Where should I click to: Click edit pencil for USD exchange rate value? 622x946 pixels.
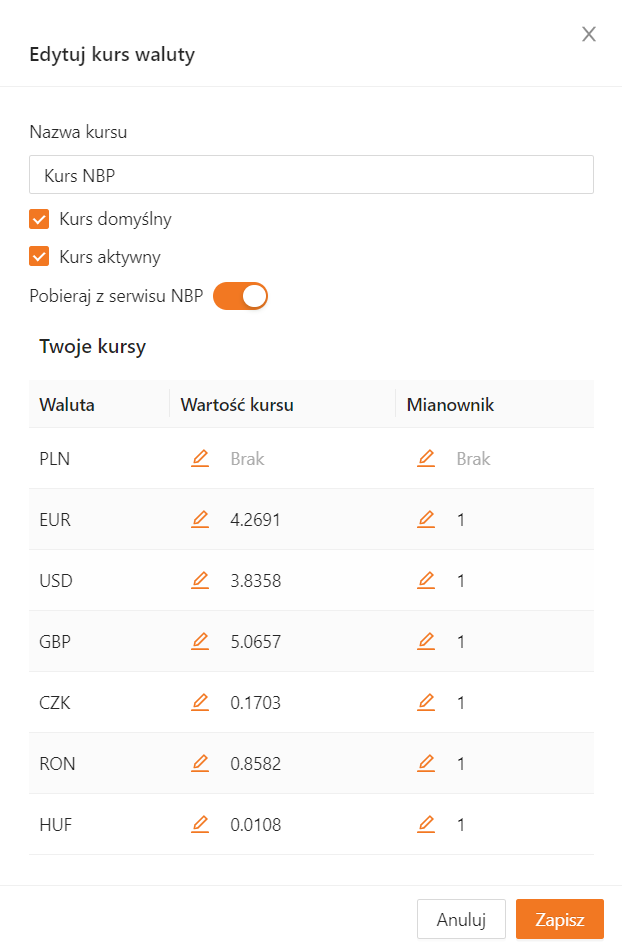pos(200,580)
